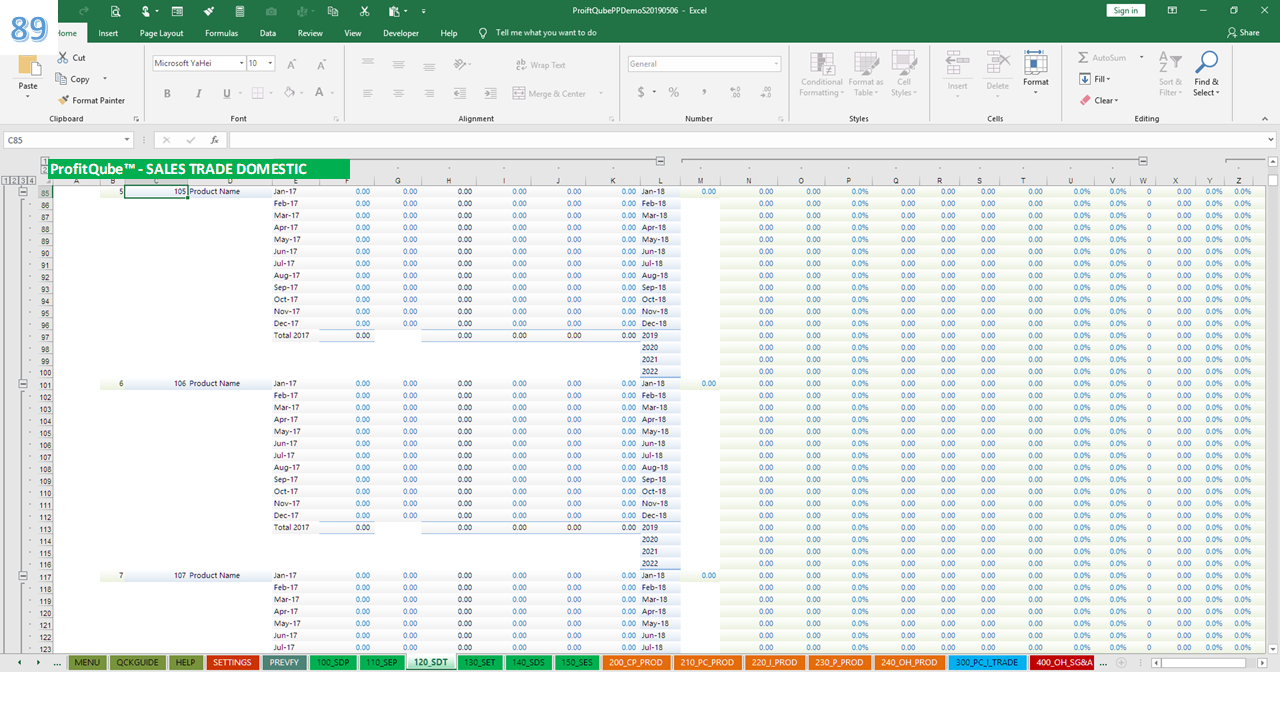Screen dimensions: 1280x720
Task: Show outline level 2 rows
Action: pos(16,180)
